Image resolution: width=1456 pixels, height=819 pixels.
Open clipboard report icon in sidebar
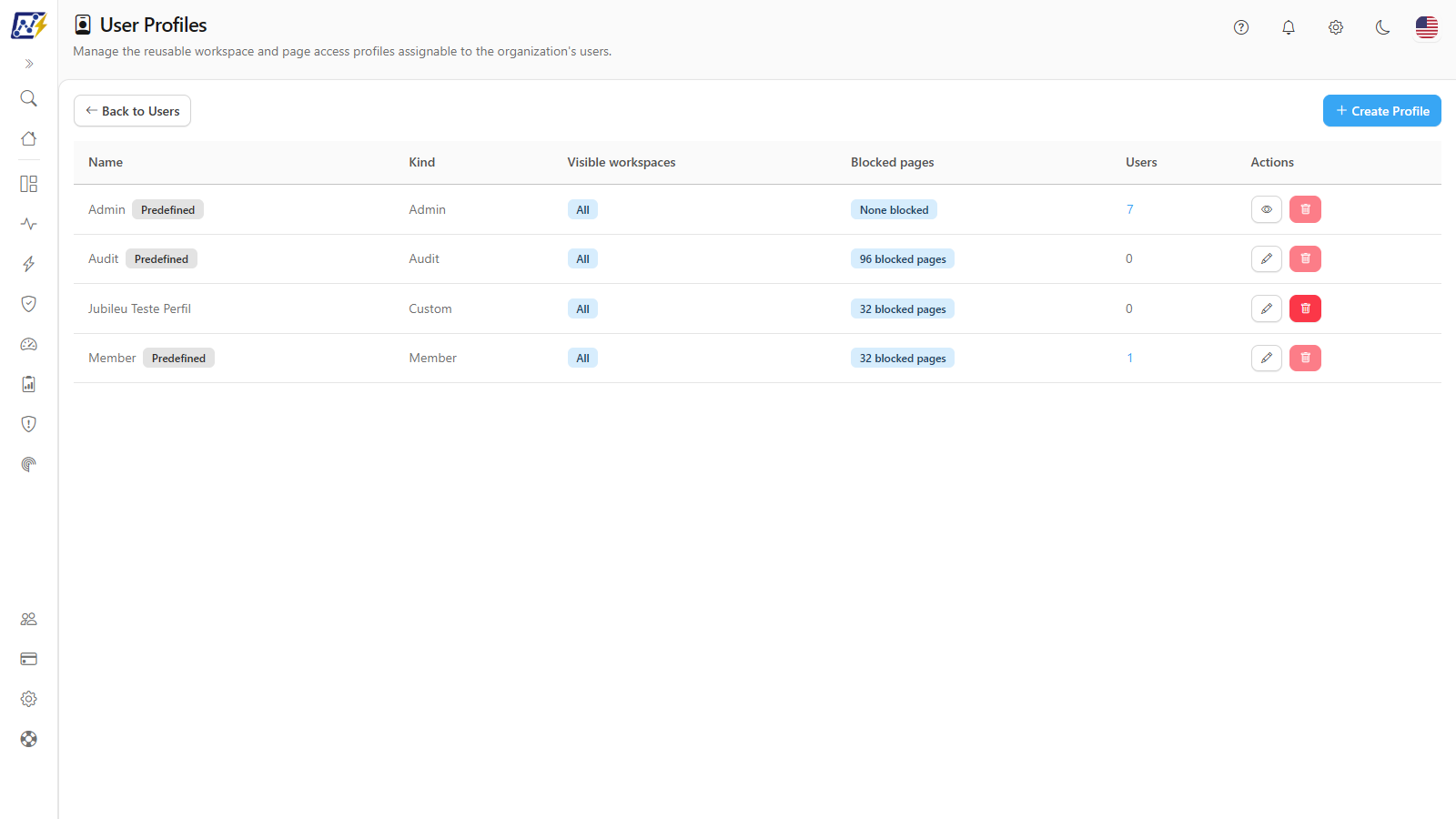click(x=29, y=384)
